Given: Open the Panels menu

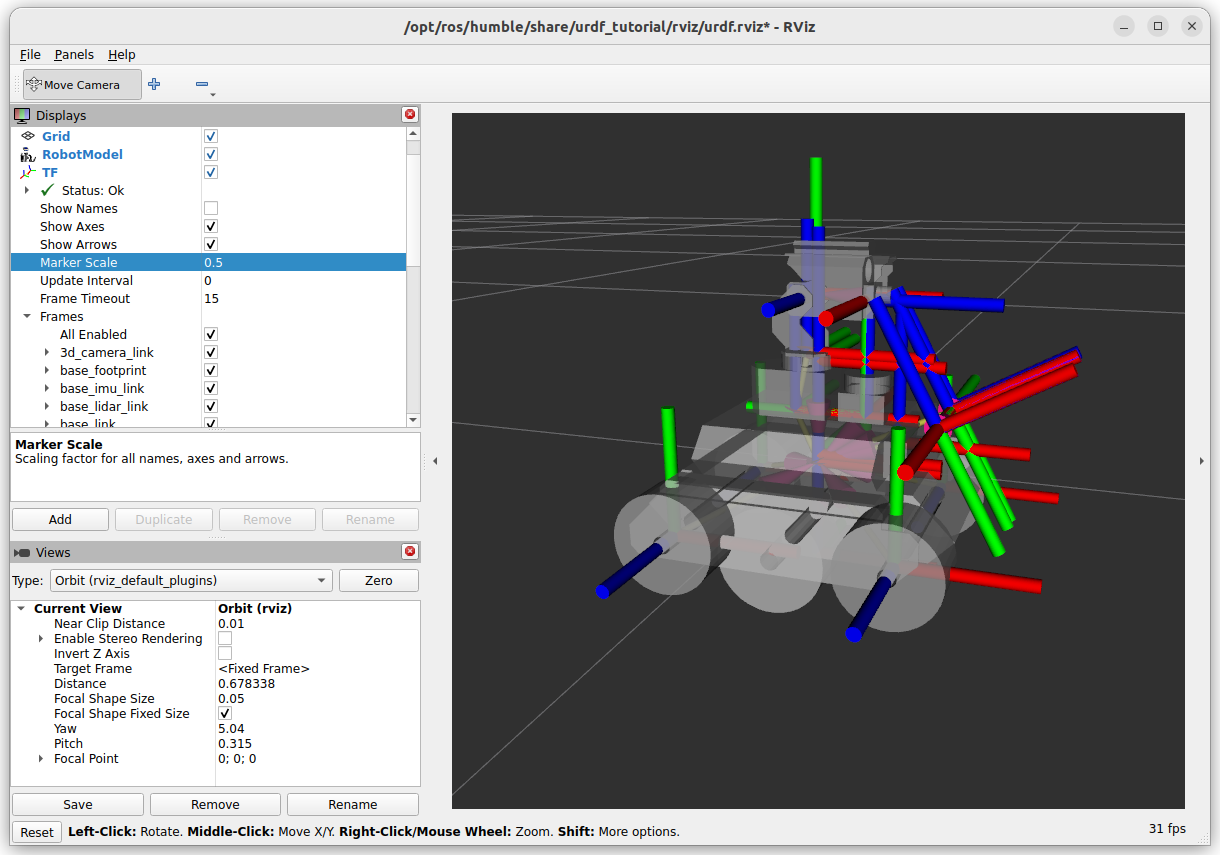Looking at the screenshot, I should pyautogui.click(x=74, y=55).
